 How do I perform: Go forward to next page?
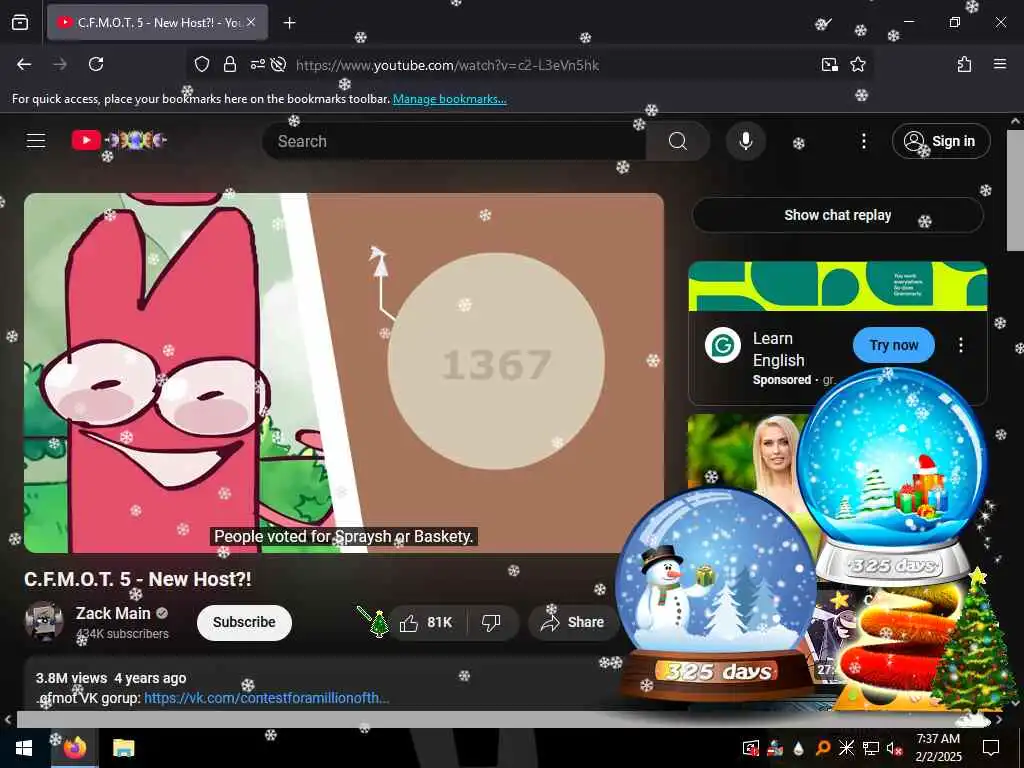click(x=60, y=64)
